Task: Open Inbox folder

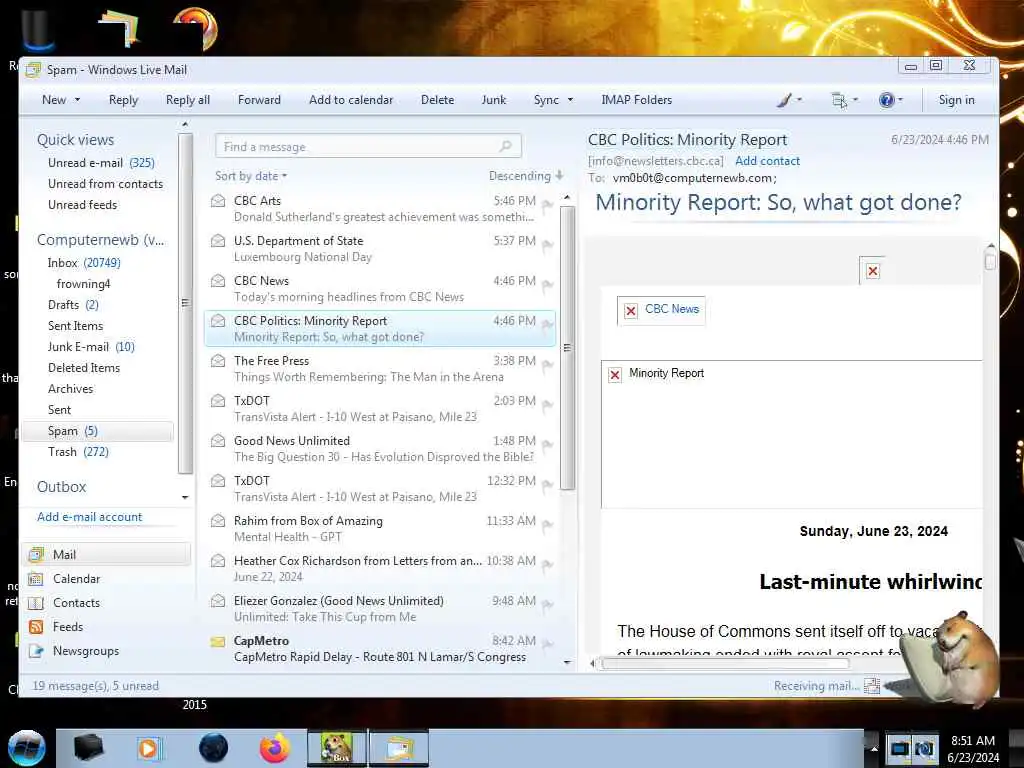Action: pos(84,263)
